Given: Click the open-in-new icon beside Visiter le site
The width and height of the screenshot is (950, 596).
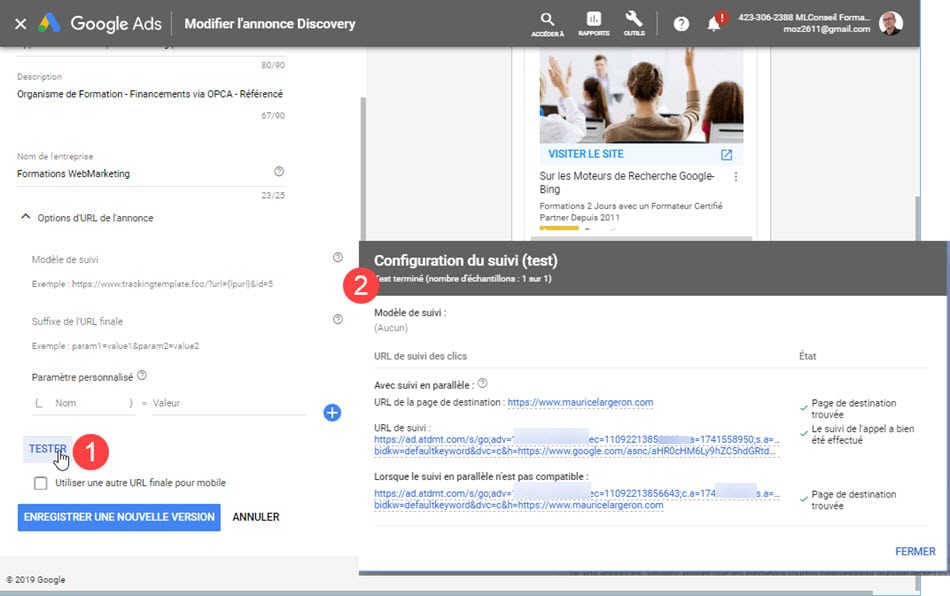Looking at the screenshot, I should tap(727, 155).
